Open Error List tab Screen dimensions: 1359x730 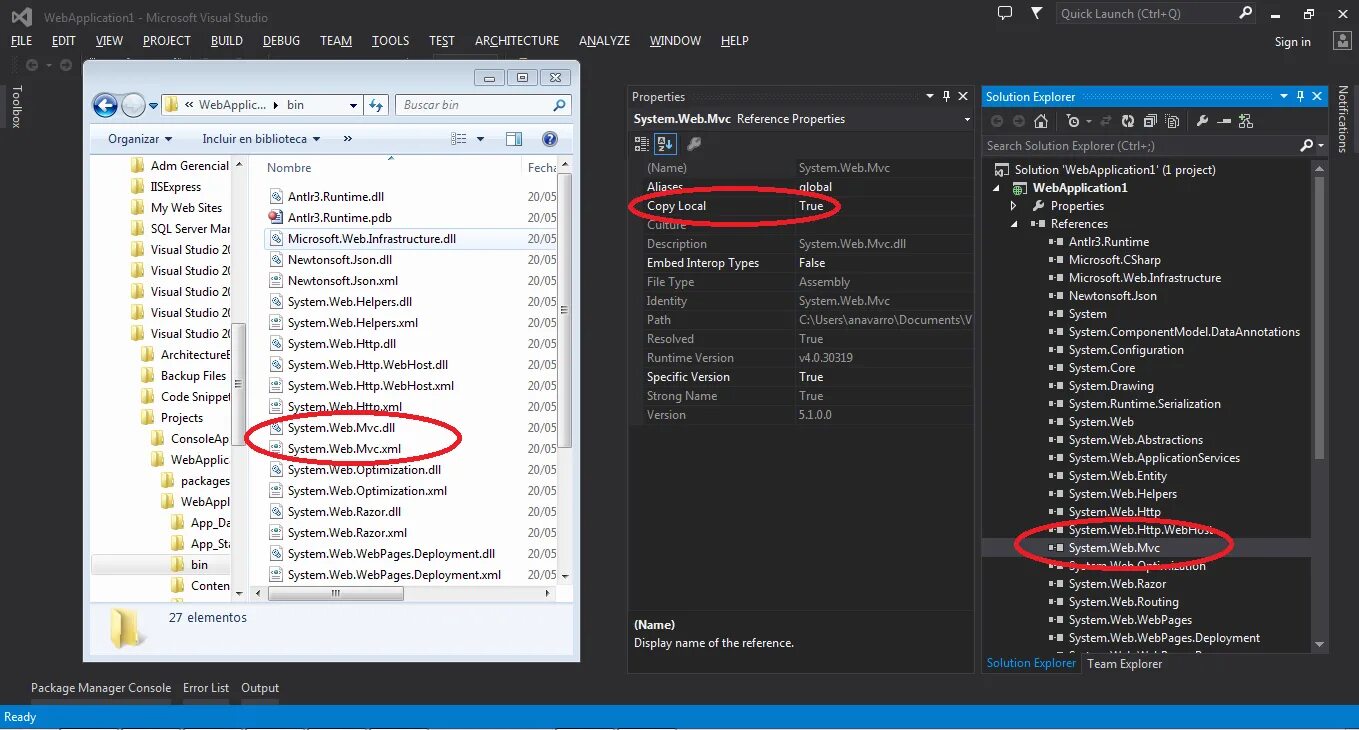(x=206, y=688)
